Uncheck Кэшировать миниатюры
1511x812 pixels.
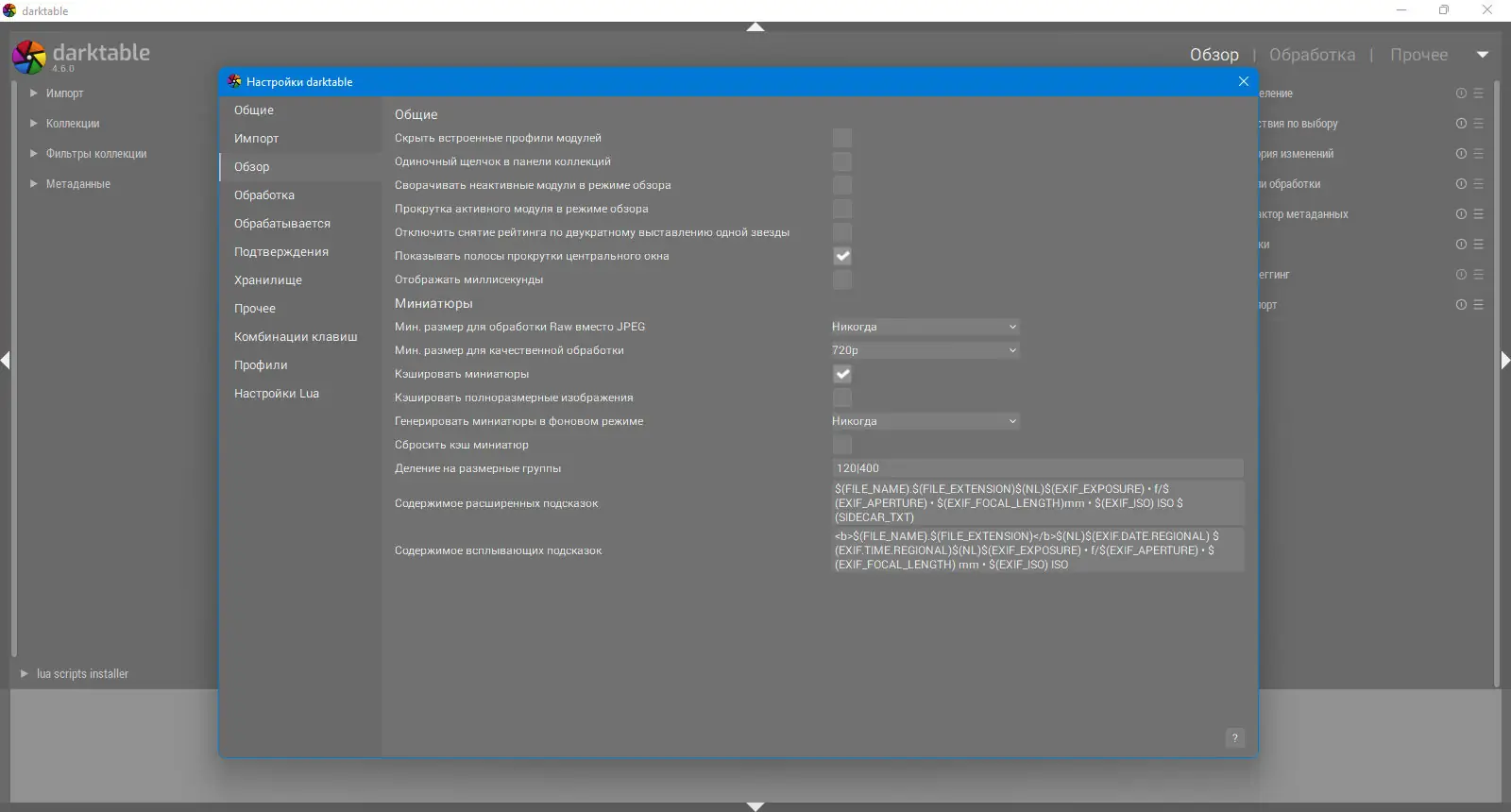pos(842,374)
